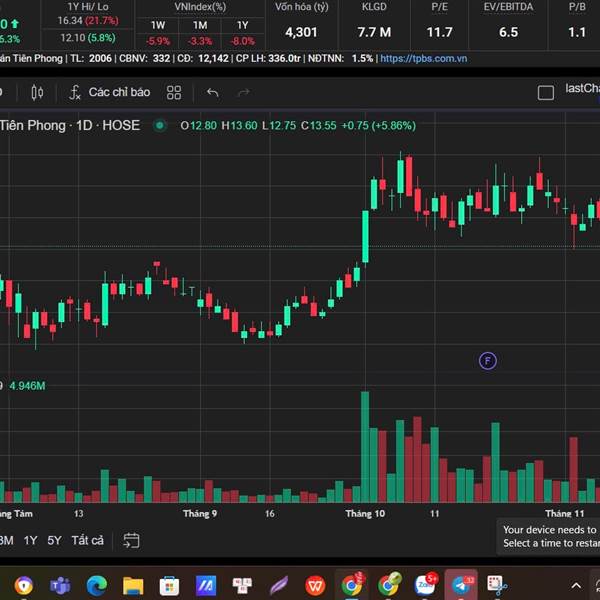Image resolution: width=600 pixels, height=600 pixels.
Task: Open the white squares app in taskbar
Action: [242, 584]
